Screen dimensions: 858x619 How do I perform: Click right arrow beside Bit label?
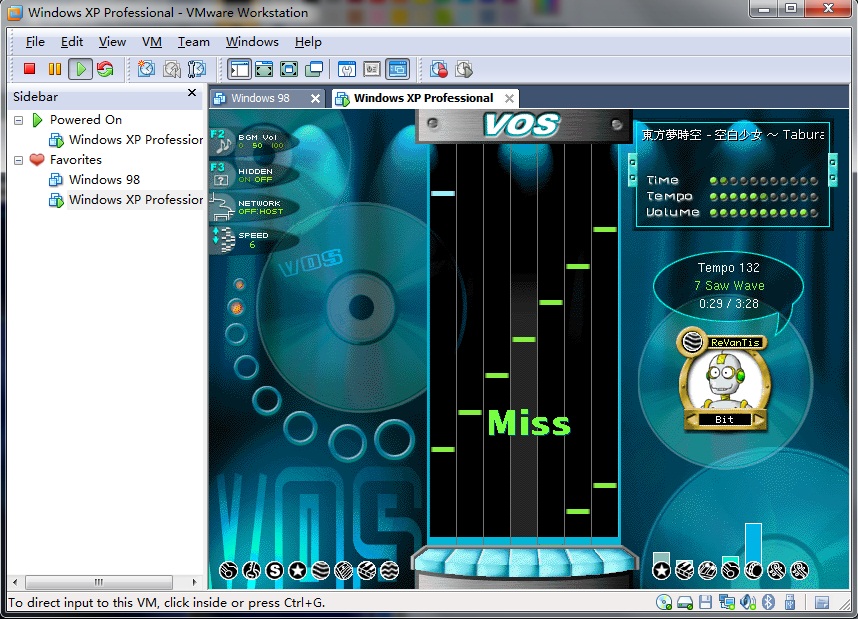760,420
